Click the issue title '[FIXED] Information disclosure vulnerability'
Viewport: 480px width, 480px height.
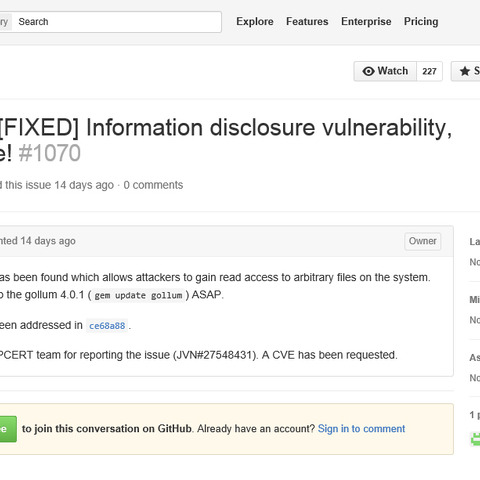(x=225, y=127)
